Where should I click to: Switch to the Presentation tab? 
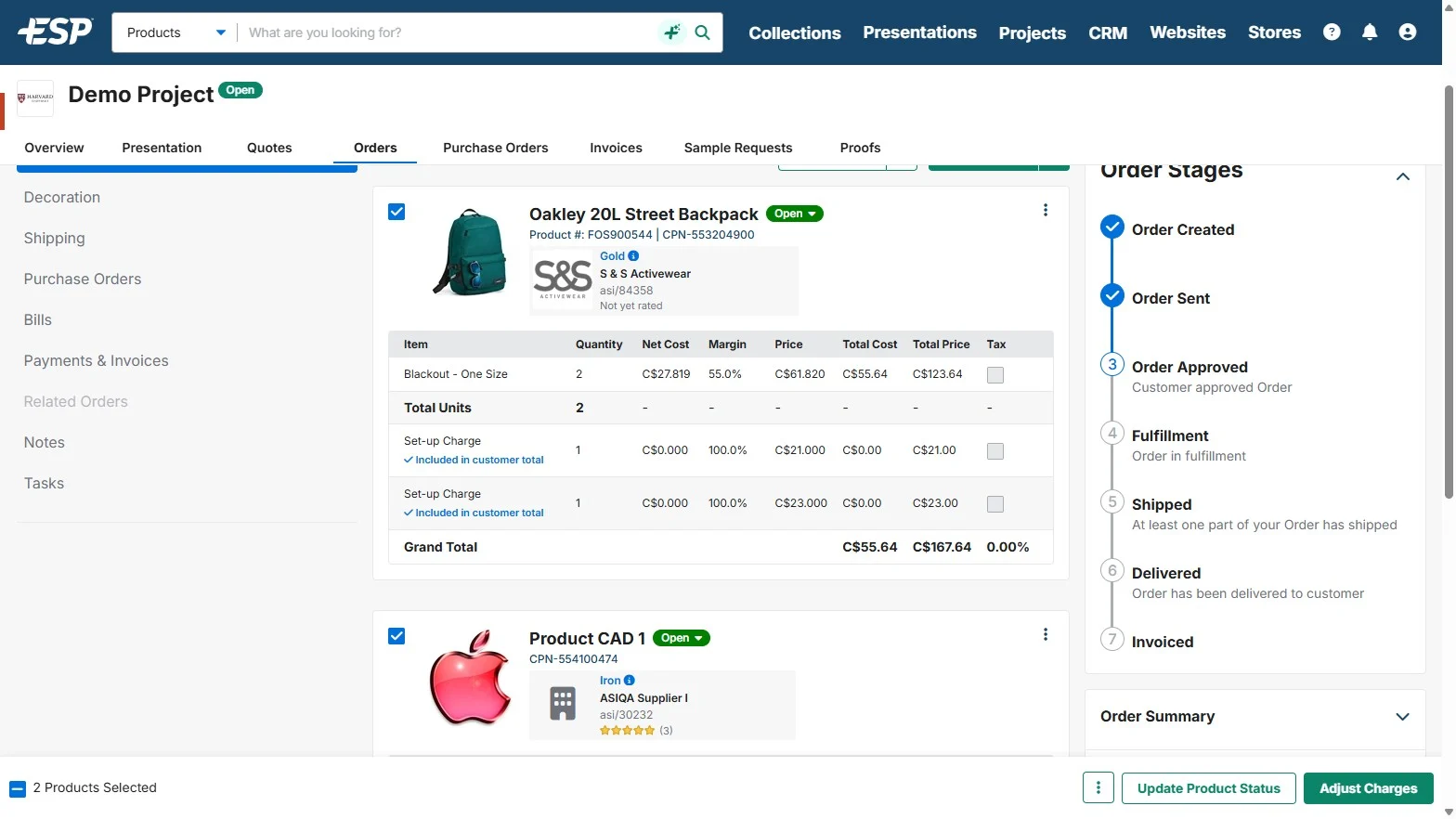tap(162, 148)
